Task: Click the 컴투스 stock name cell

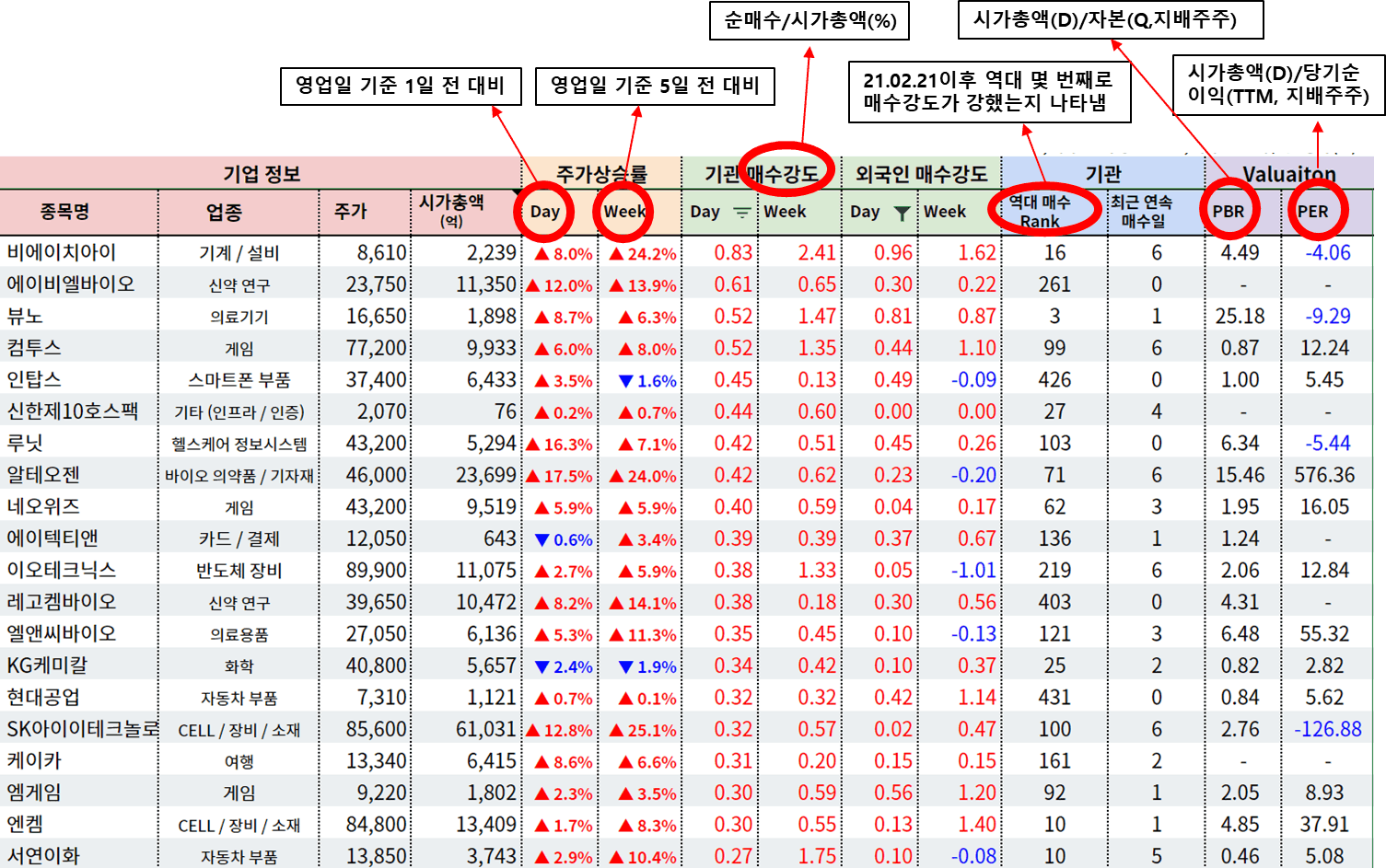Action: [34, 348]
